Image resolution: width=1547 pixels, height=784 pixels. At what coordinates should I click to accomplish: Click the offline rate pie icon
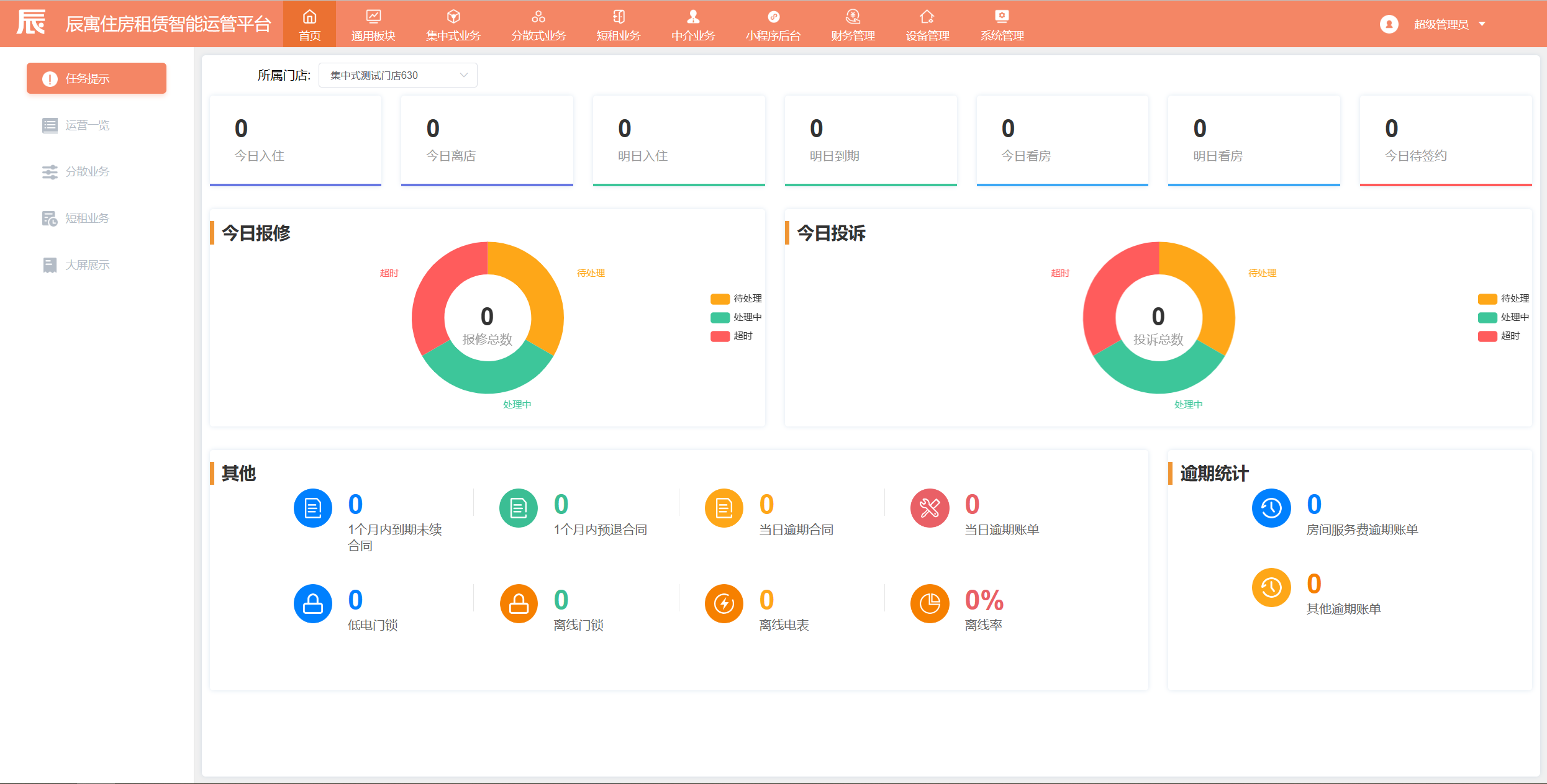pyautogui.click(x=930, y=603)
